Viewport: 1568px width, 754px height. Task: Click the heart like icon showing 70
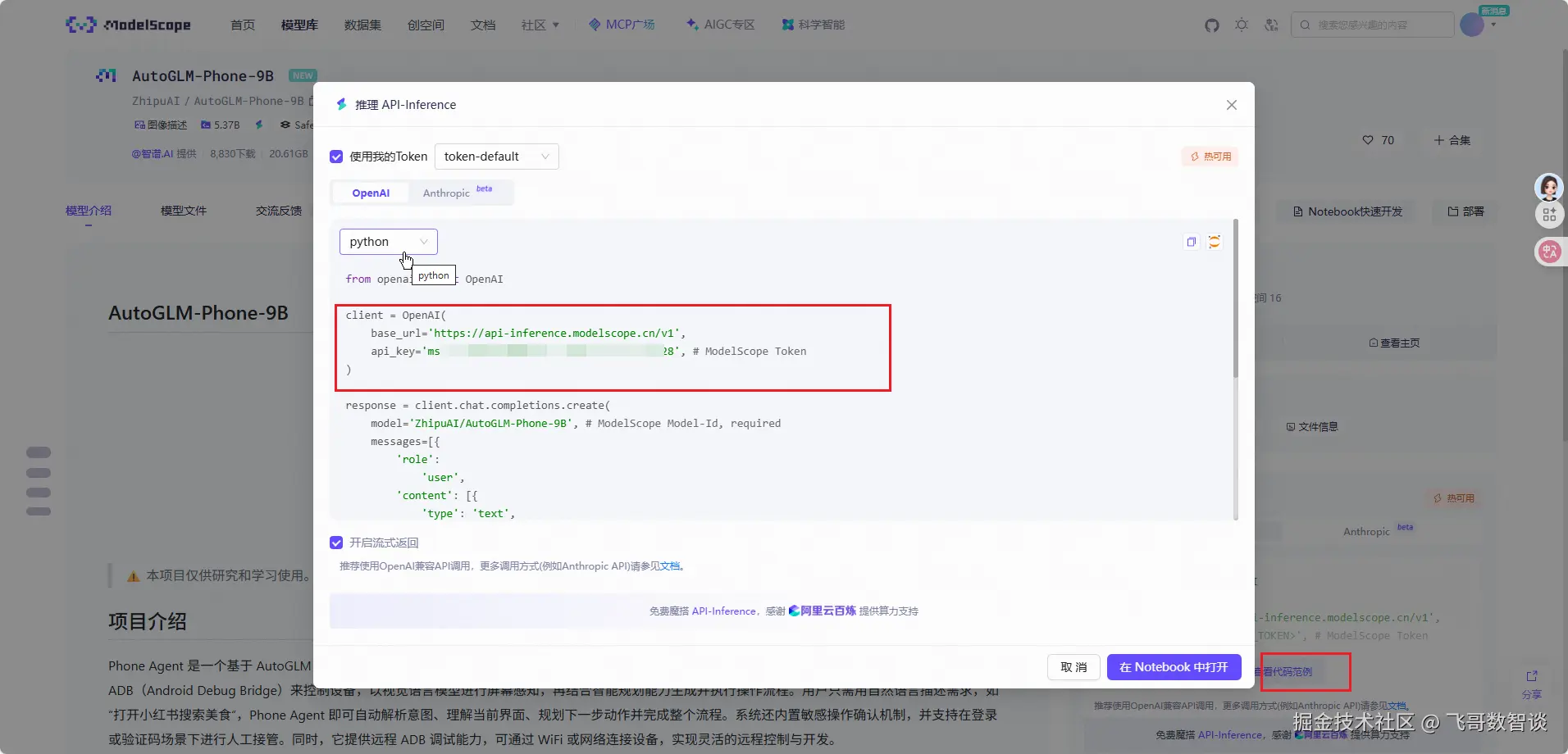click(x=1368, y=140)
